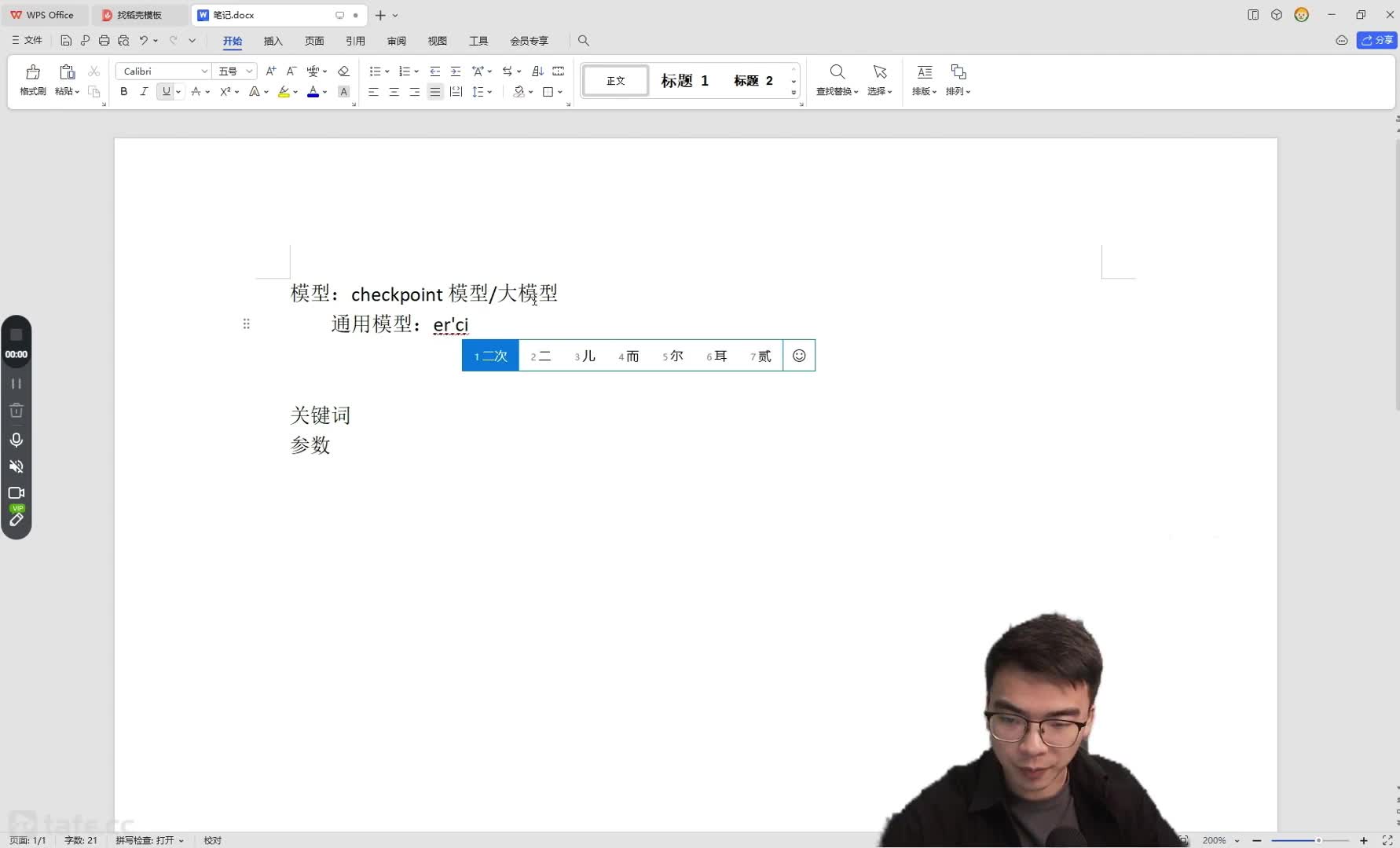Open Print Preview icon
The width and height of the screenshot is (1400, 848).
123,40
